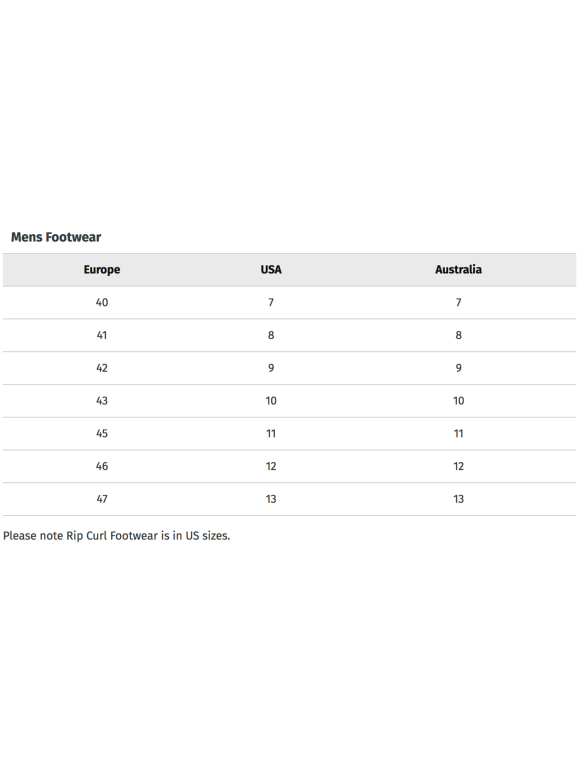Select the Europe column header
Image resolution: width=580 pixels, height=773 pixels.
pyautogui.click(x=102, y=270)
